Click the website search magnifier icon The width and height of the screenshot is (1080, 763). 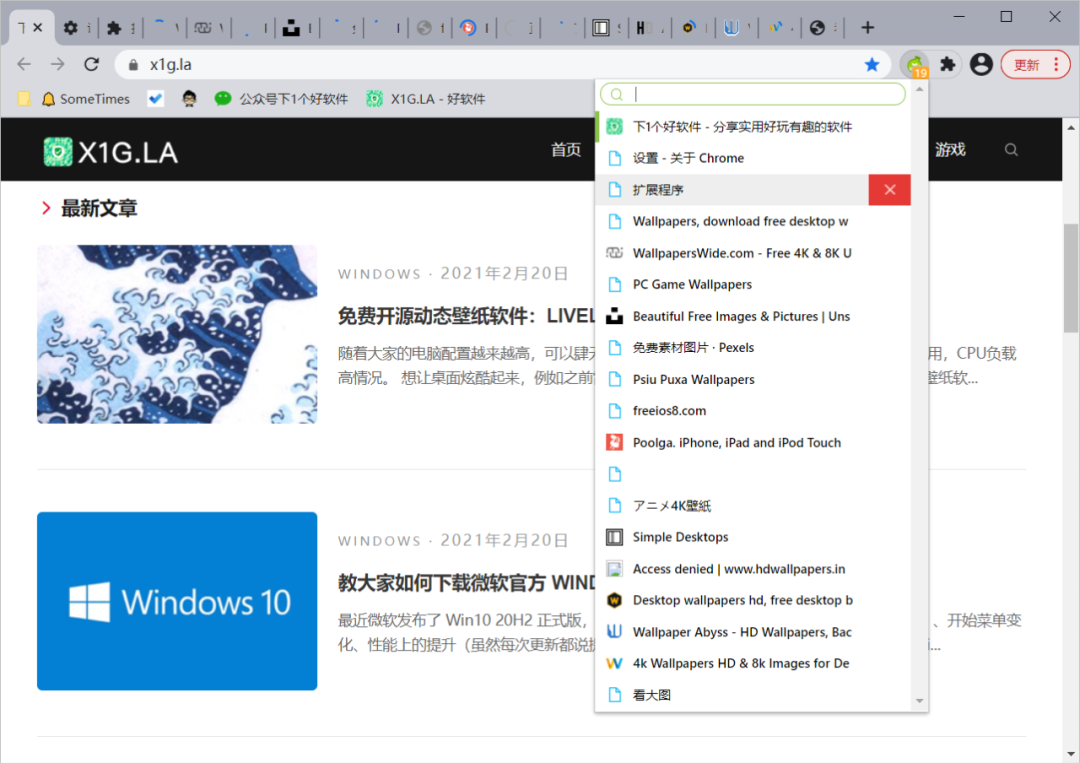click(1011, 149)
